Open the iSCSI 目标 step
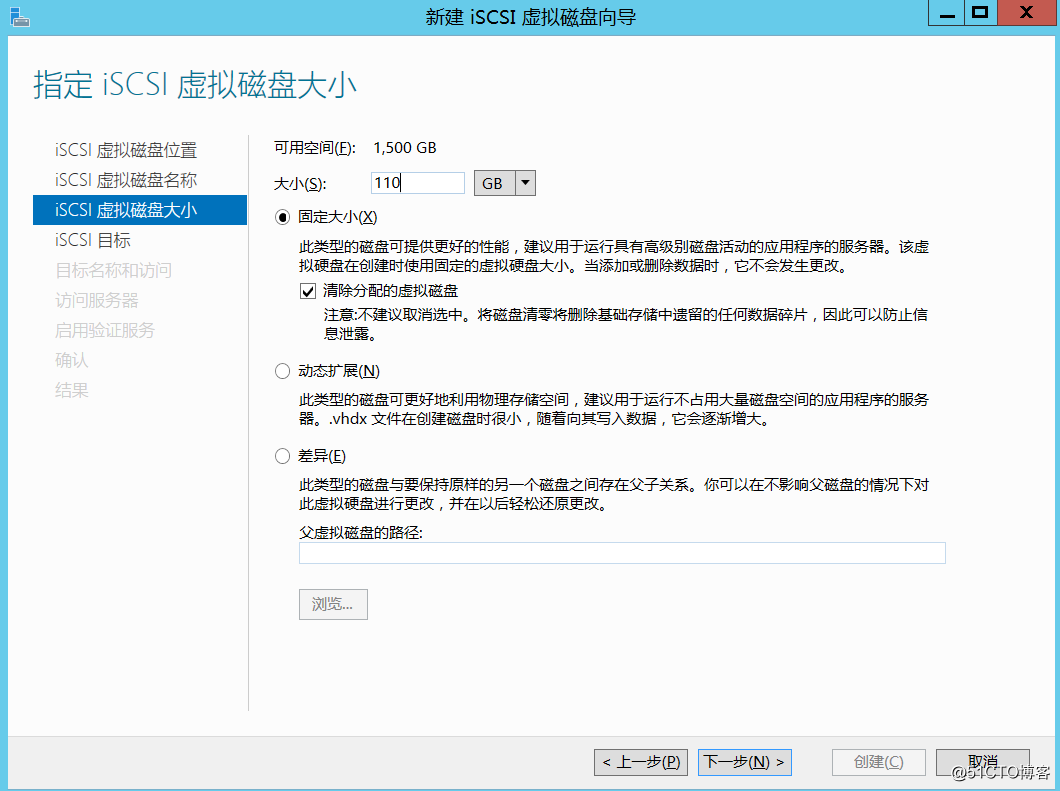 pos(93,241)
